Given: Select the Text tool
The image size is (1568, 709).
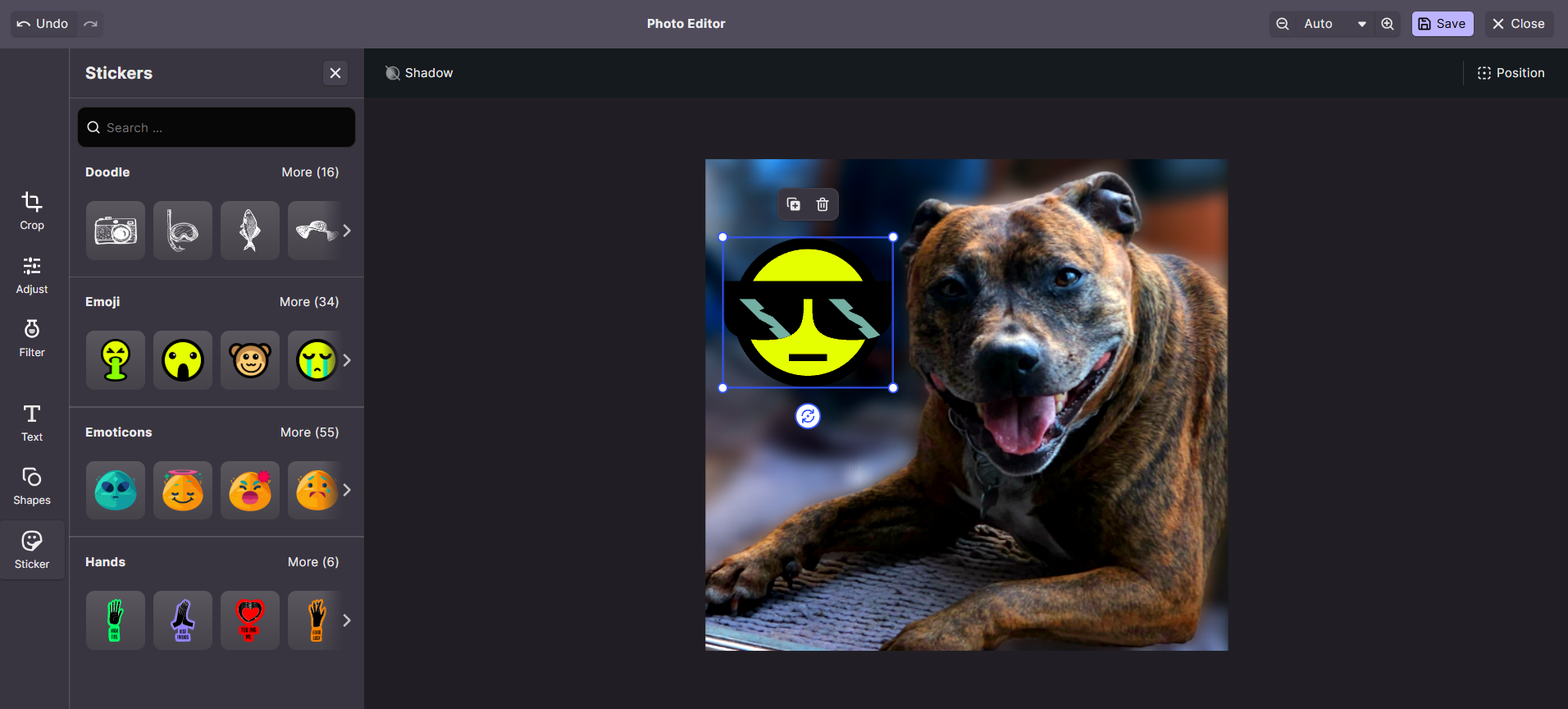Looking at the screenshot, I should click(x=32, y=423).
